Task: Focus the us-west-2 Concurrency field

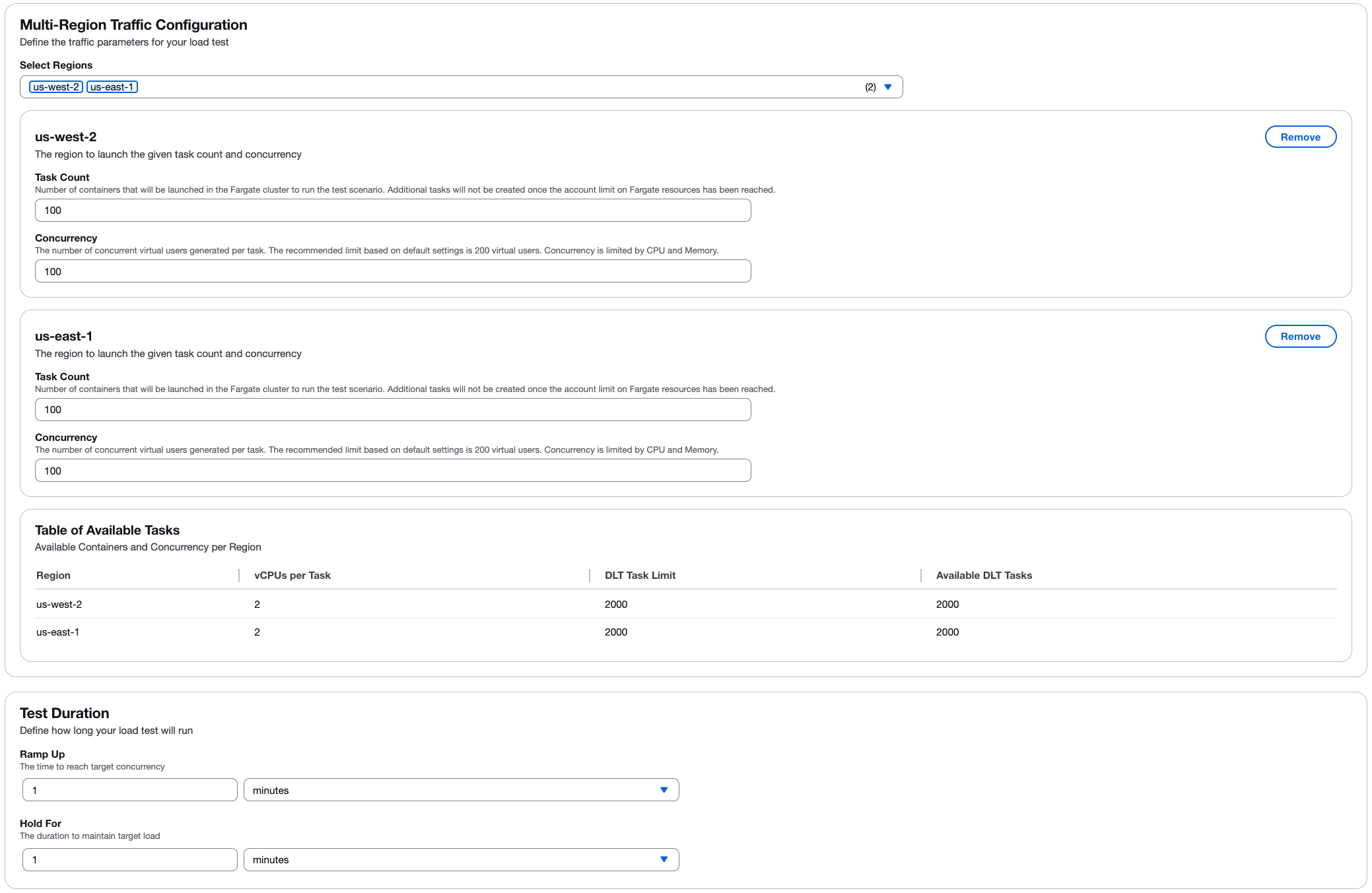Action: [x=393, y=271]
